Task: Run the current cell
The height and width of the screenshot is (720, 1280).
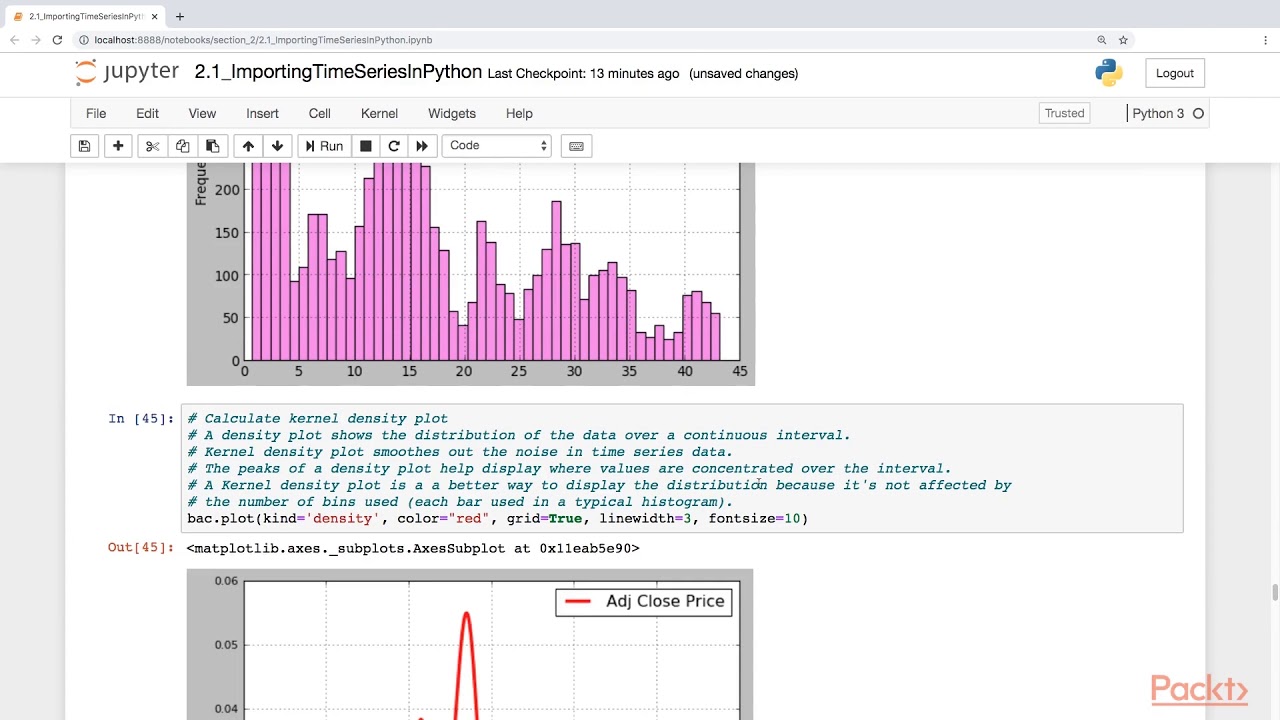Action: tap(324, 146)
